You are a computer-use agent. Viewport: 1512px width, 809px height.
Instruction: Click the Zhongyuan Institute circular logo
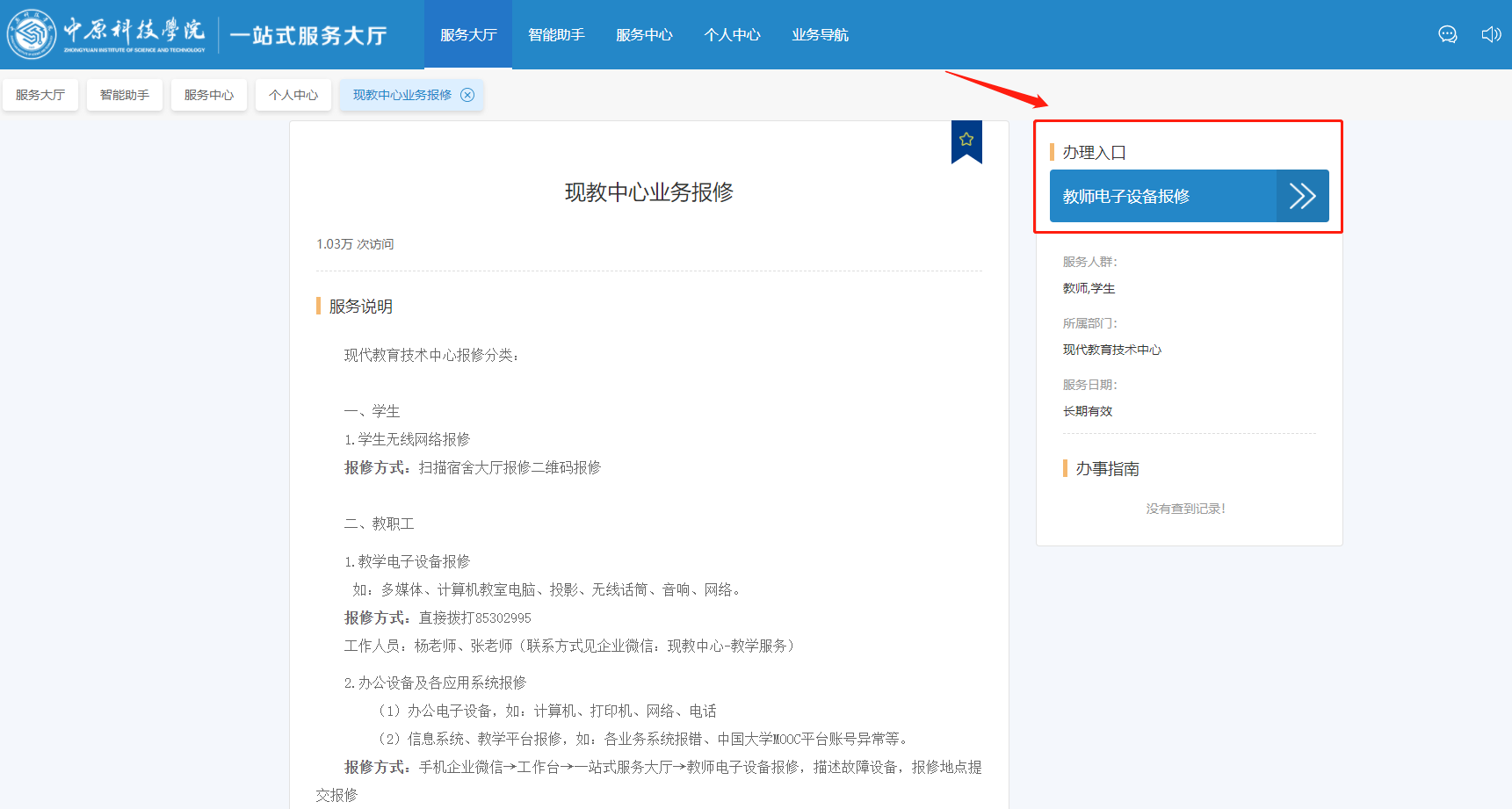pos(32,34)
